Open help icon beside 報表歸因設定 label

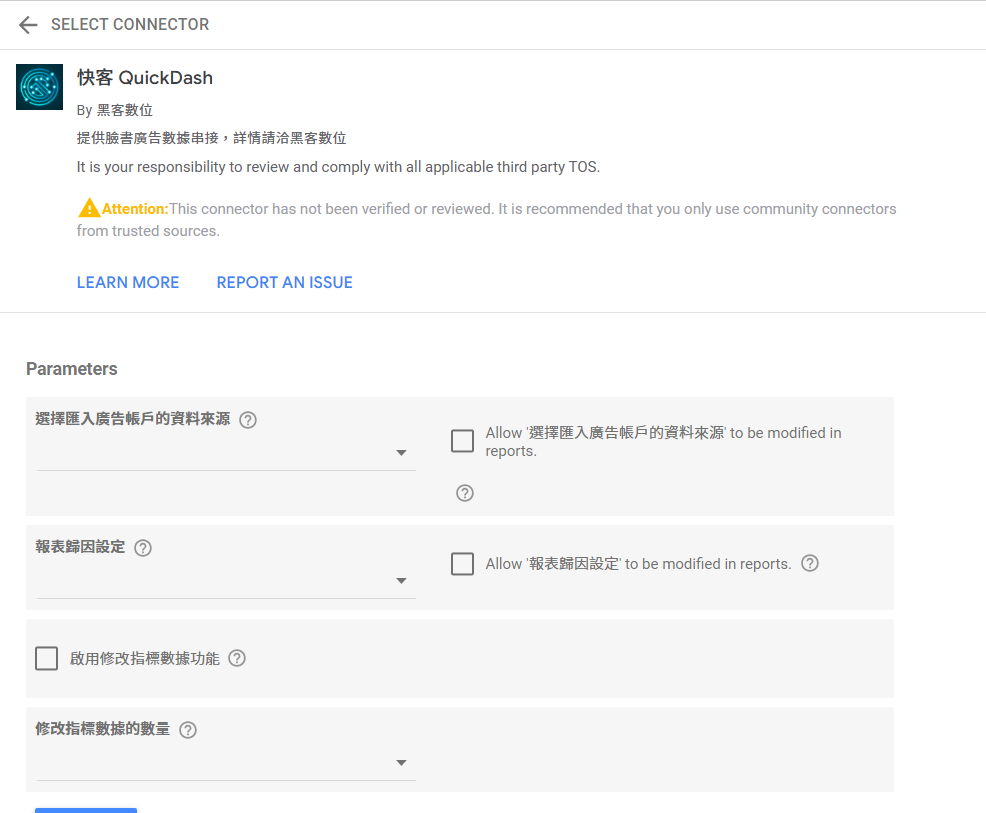[143, 548]
